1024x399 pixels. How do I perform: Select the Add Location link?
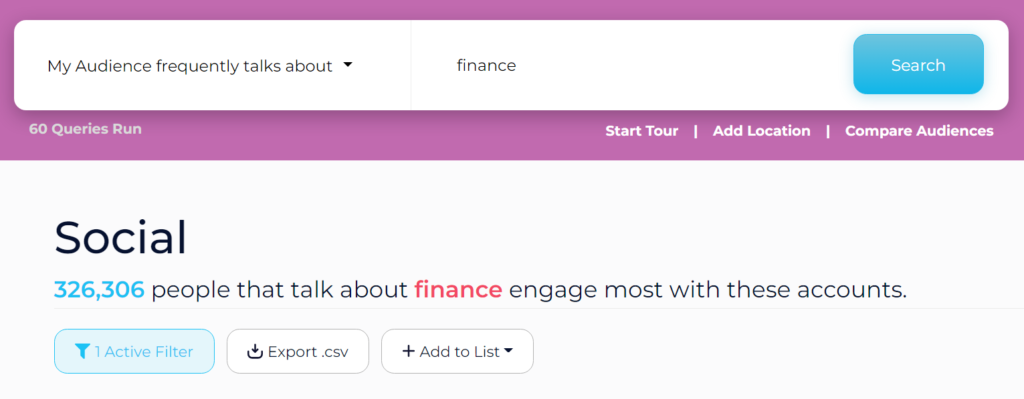pyautogui.click(x=761, y=131)
